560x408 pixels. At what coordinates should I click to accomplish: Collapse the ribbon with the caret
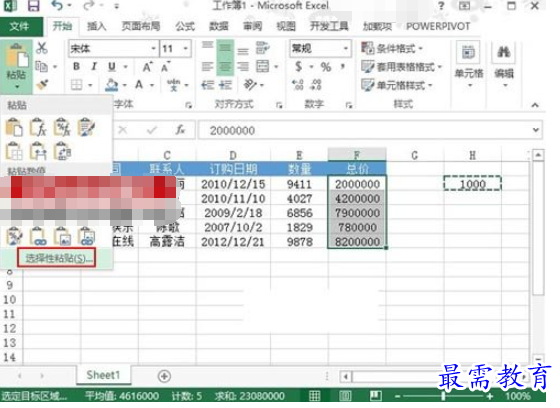535,105
